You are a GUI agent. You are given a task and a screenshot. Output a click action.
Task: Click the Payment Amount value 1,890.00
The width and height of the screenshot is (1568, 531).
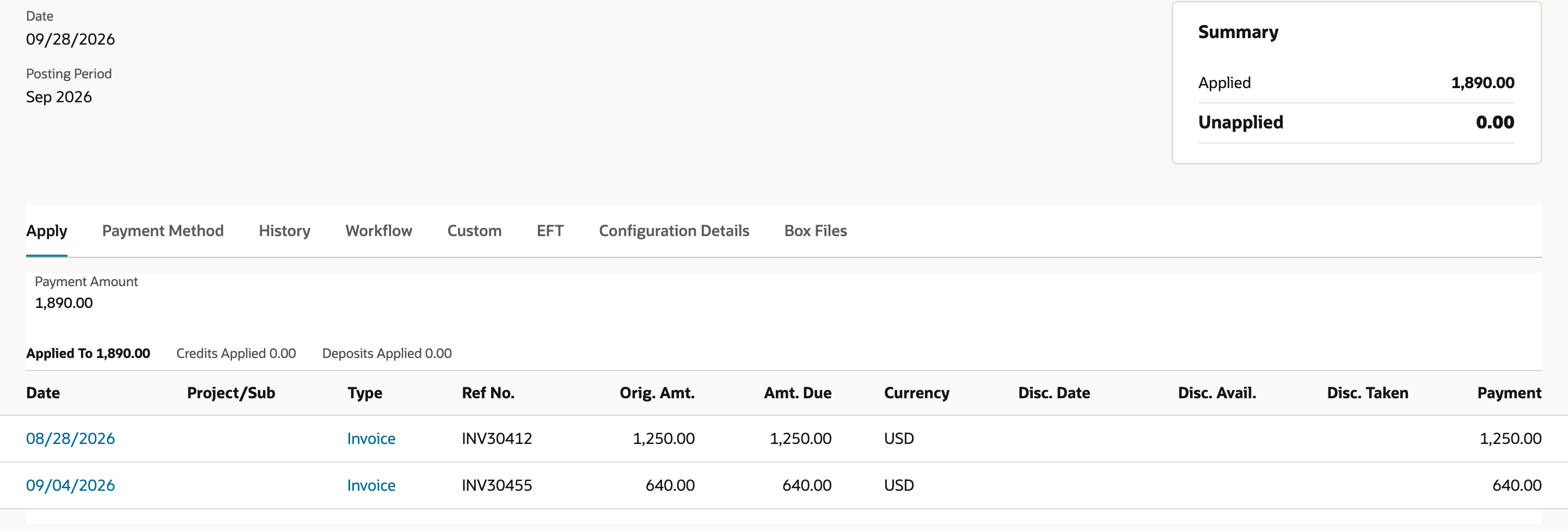64,303
